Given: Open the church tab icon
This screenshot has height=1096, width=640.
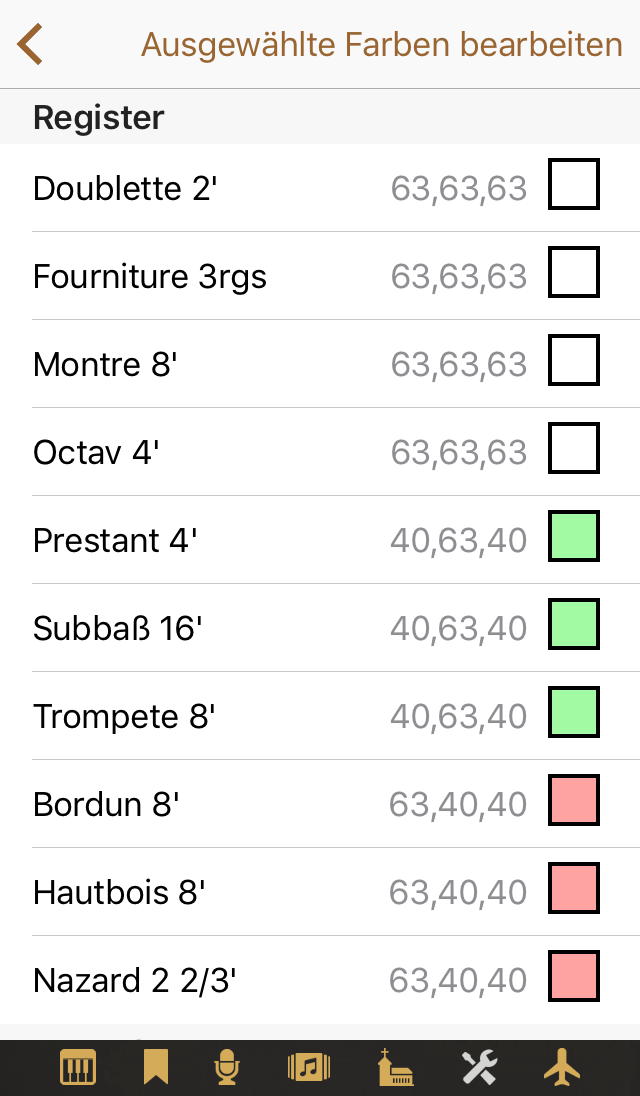Looking at the screenshot, I should pyautogui.click(x=395, y=1068).
